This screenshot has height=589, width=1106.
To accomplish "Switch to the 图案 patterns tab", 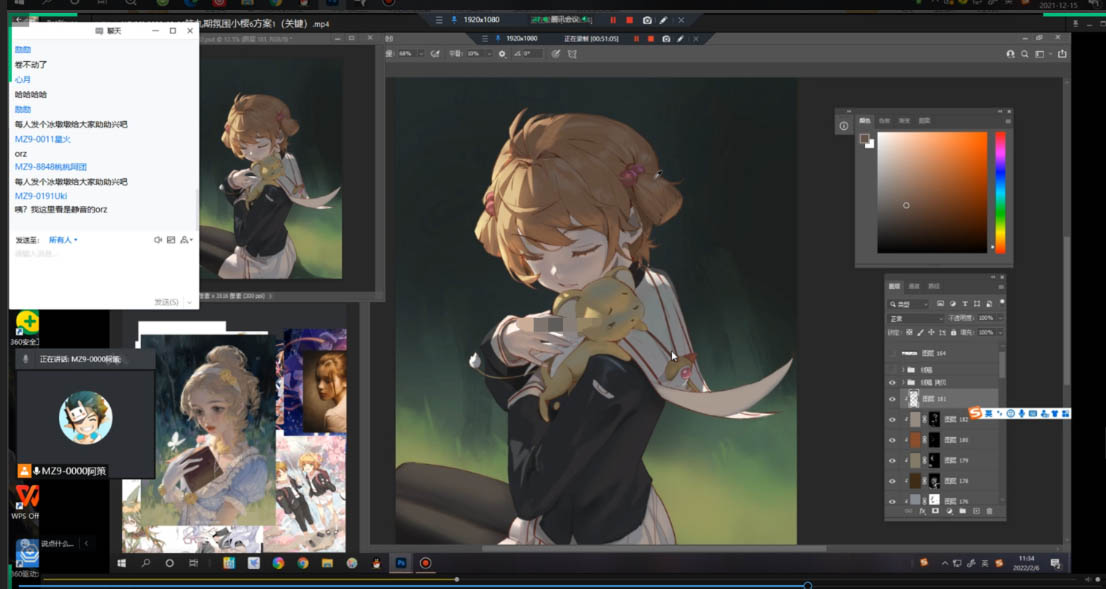I will [924, 121].
